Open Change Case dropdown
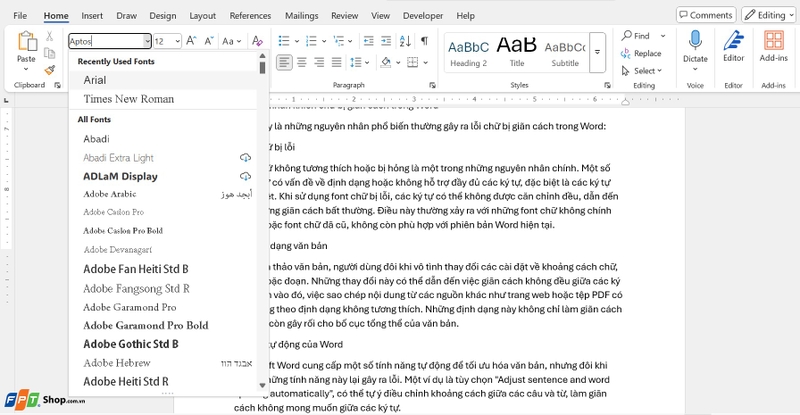 pos(232,41)
